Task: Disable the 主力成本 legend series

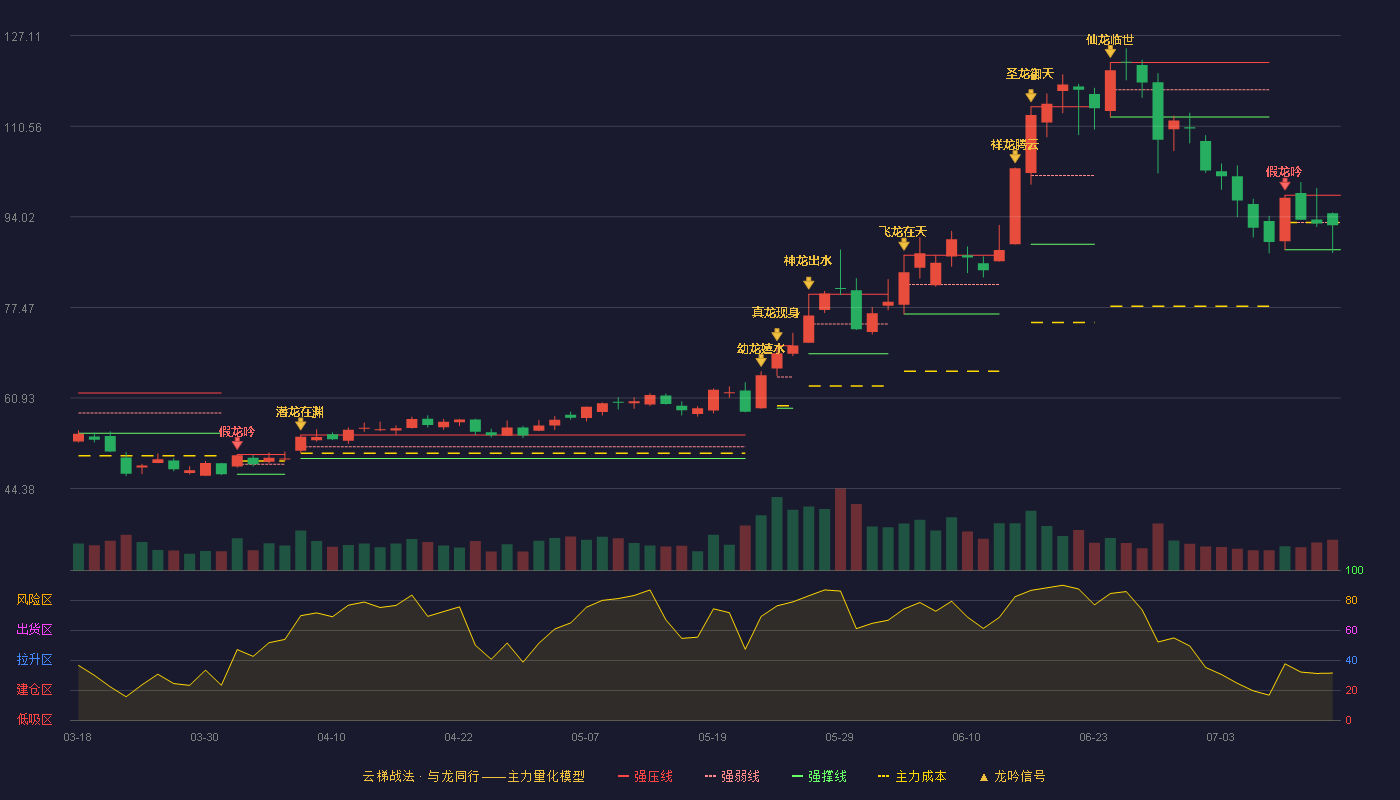Action: pyautogui.click(x=912, y=776)
